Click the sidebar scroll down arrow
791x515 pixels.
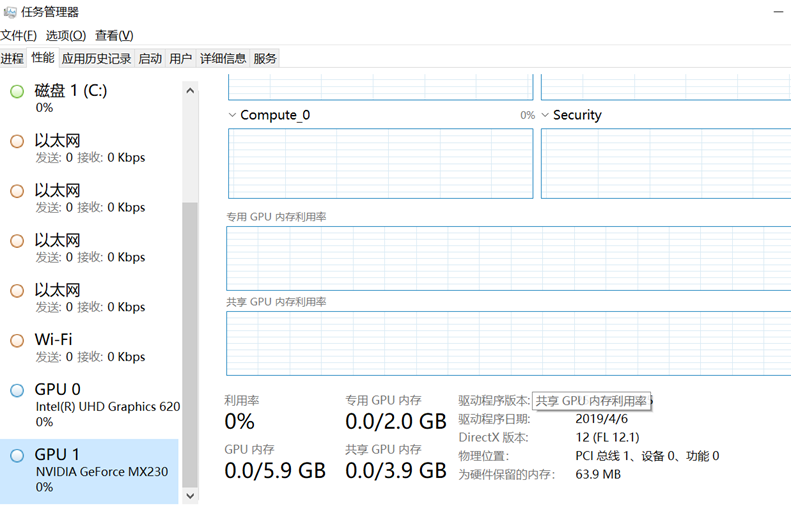pyautogui.click(x=191, y=494)
